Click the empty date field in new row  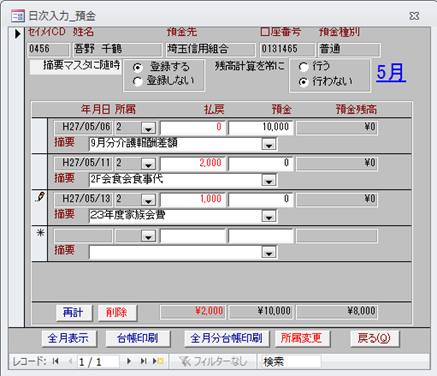coord(83,236)
